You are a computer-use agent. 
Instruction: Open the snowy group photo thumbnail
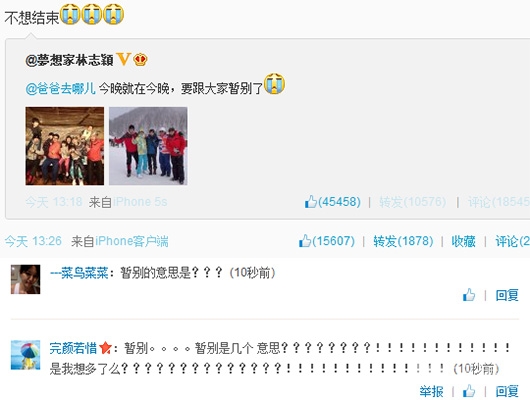click(x=148, y=146)
